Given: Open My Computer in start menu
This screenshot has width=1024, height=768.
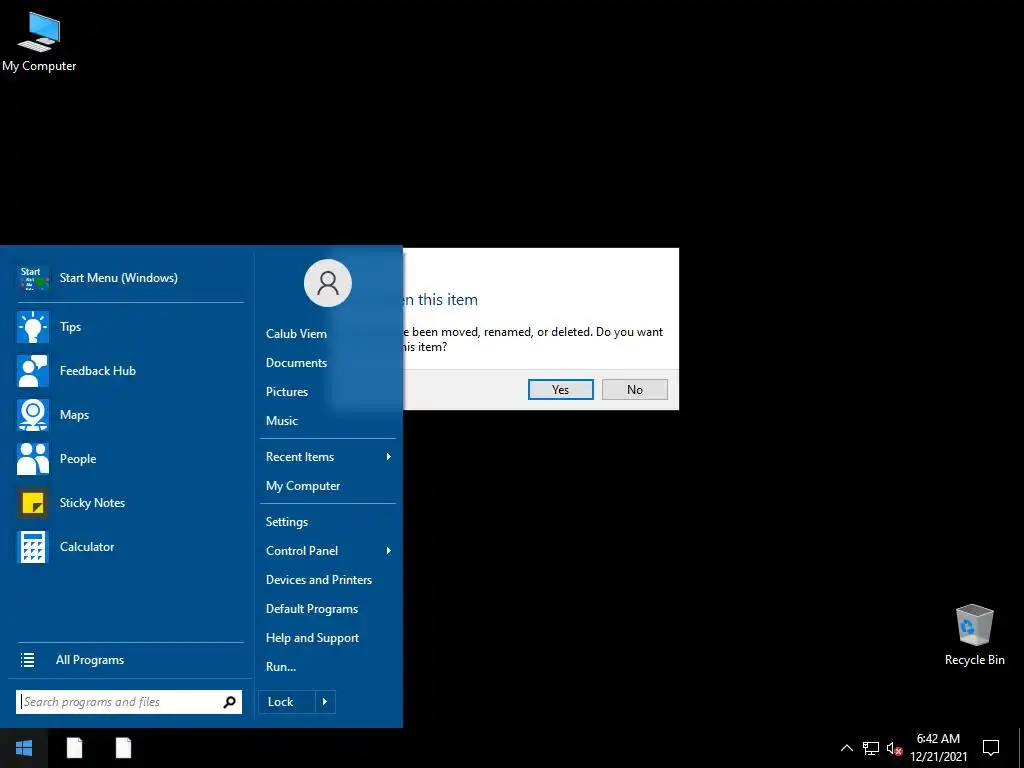Looking at the screenshot, I should 303,486.
